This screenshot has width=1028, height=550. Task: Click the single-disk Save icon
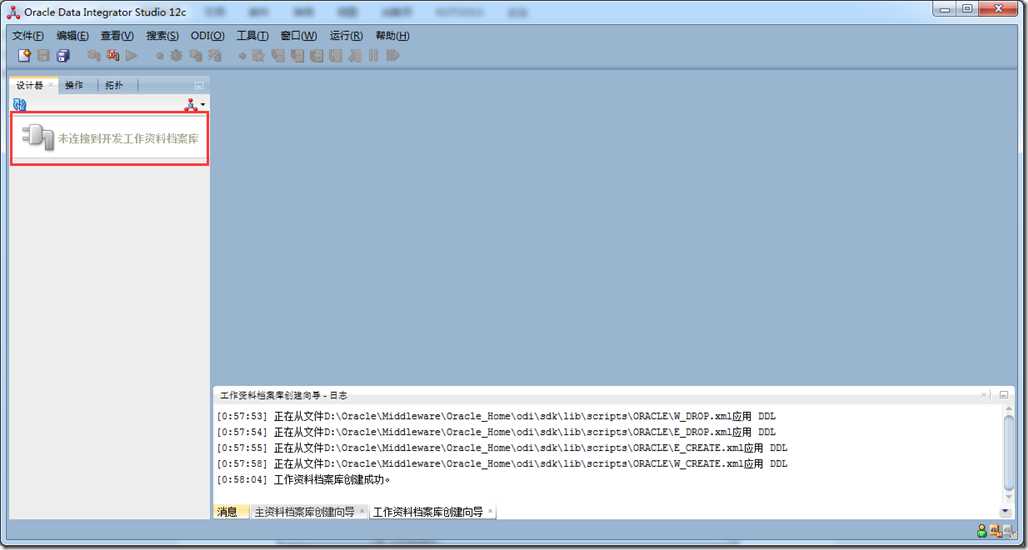(x=44, y=56)
